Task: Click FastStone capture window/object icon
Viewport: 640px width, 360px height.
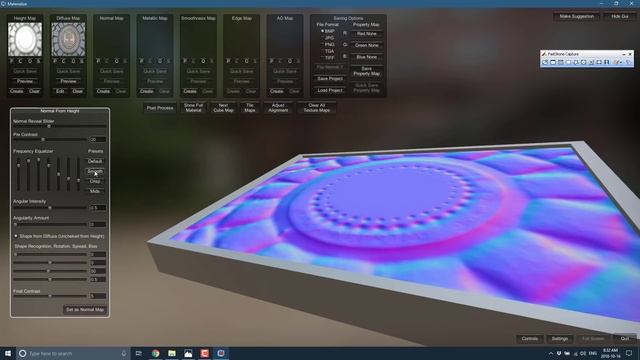Action: (560, 62)
